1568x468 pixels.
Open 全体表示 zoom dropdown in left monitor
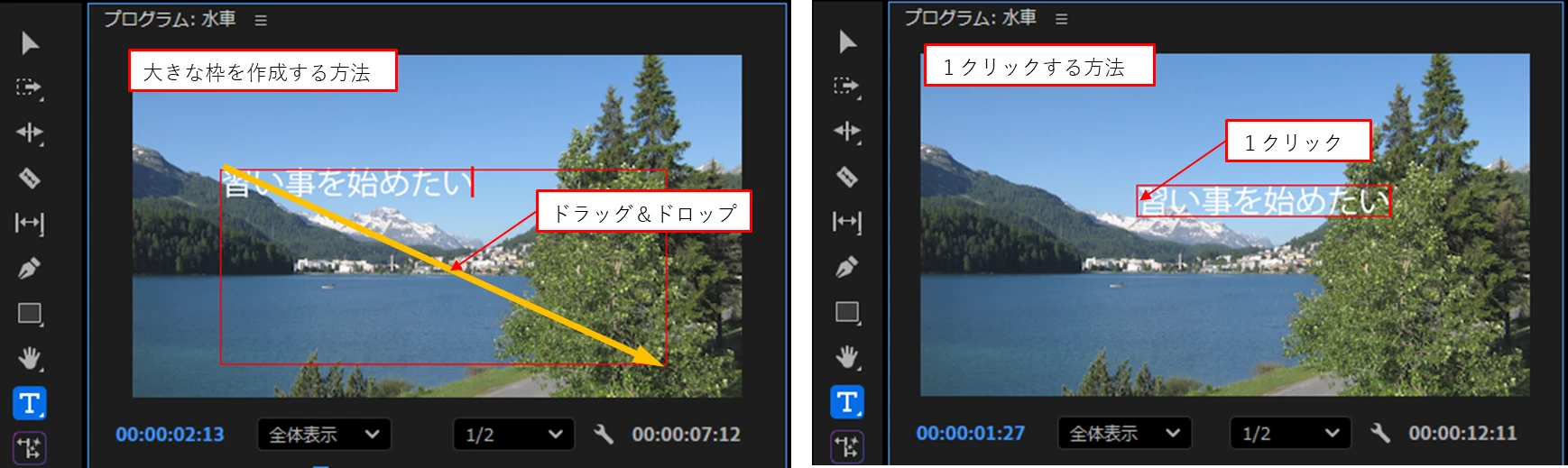(324, 435)
